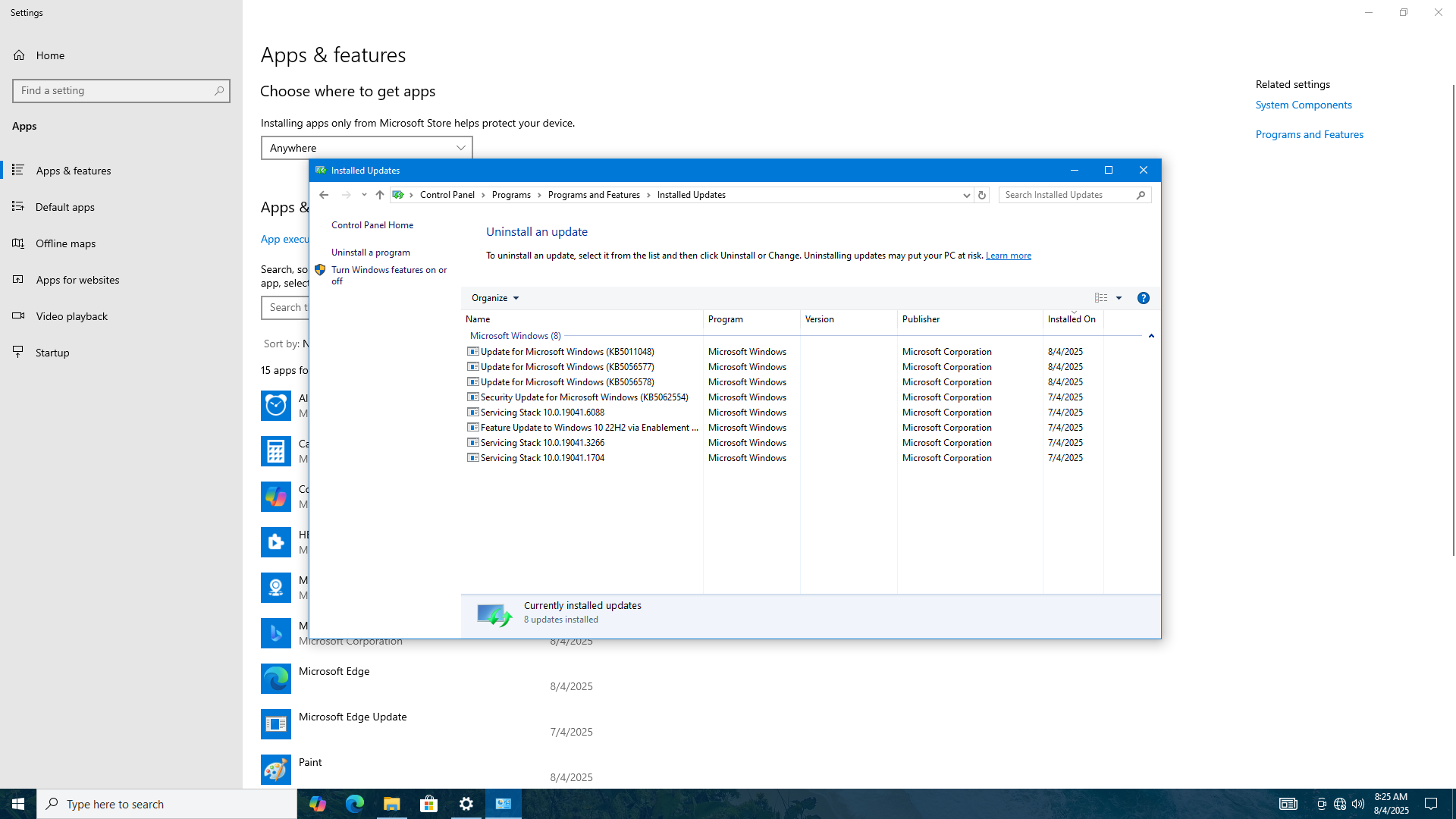Launch Microsoft Edge from taskbar
1456x819 pixels.
point(354,804)
